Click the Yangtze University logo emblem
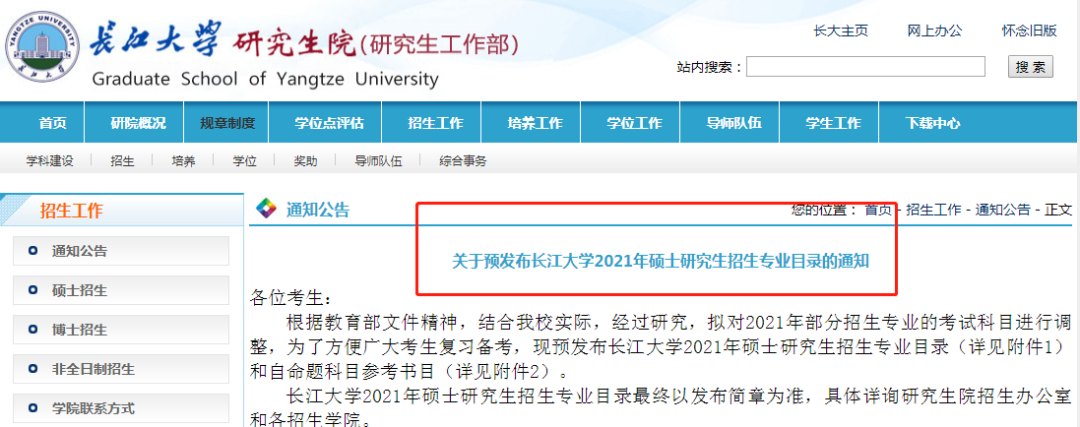1080x427 pixels. tap(41, 47)
